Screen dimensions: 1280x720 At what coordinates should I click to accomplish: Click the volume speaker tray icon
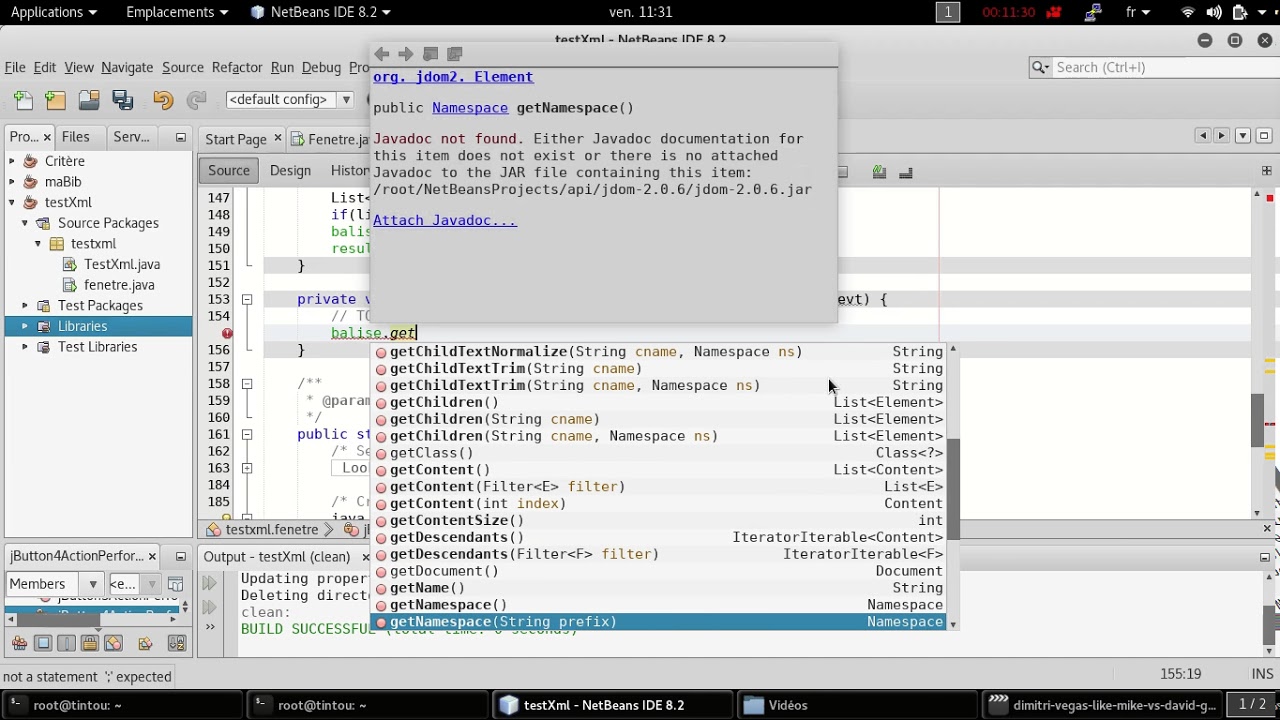click(x=1214, y=12)
